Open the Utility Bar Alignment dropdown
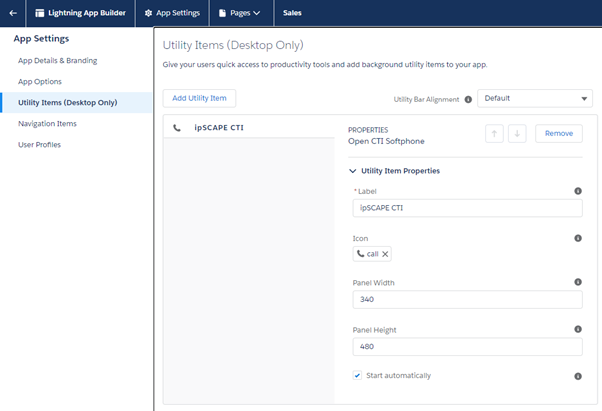Screen dimensions: 602x411 tap(536, 99)
